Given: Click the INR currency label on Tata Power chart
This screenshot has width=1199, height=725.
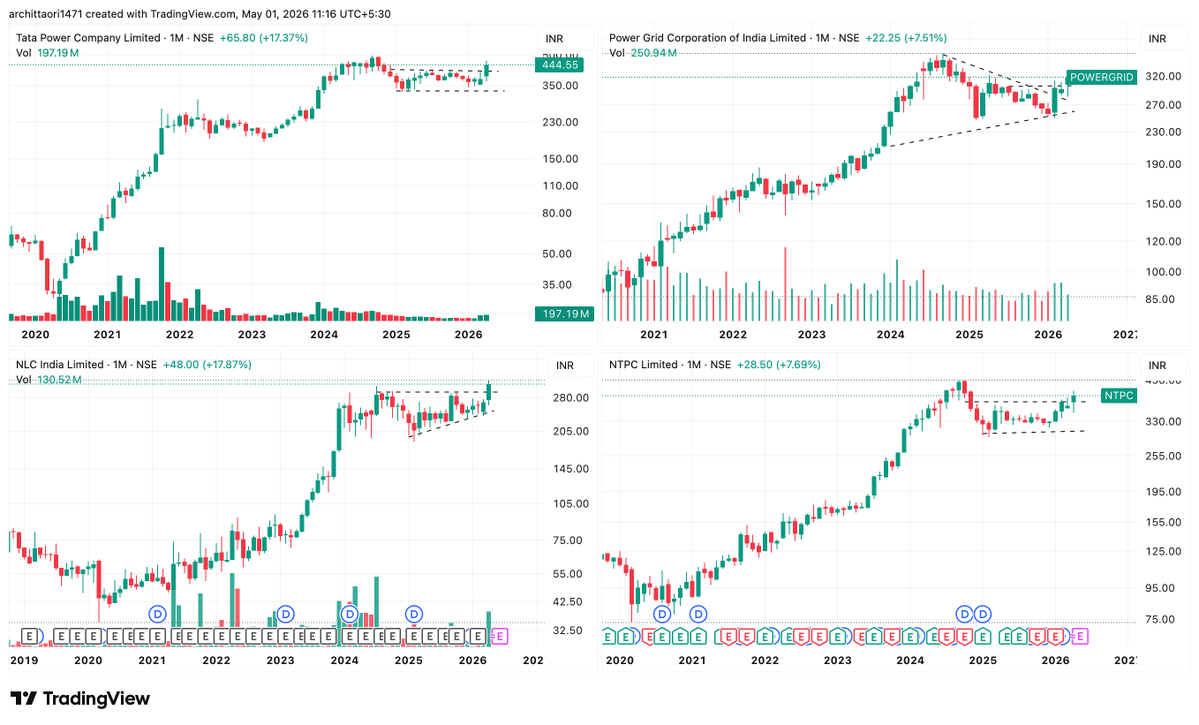Looking at the screenshot, I should pyautogui.click(x=554, y=39).
